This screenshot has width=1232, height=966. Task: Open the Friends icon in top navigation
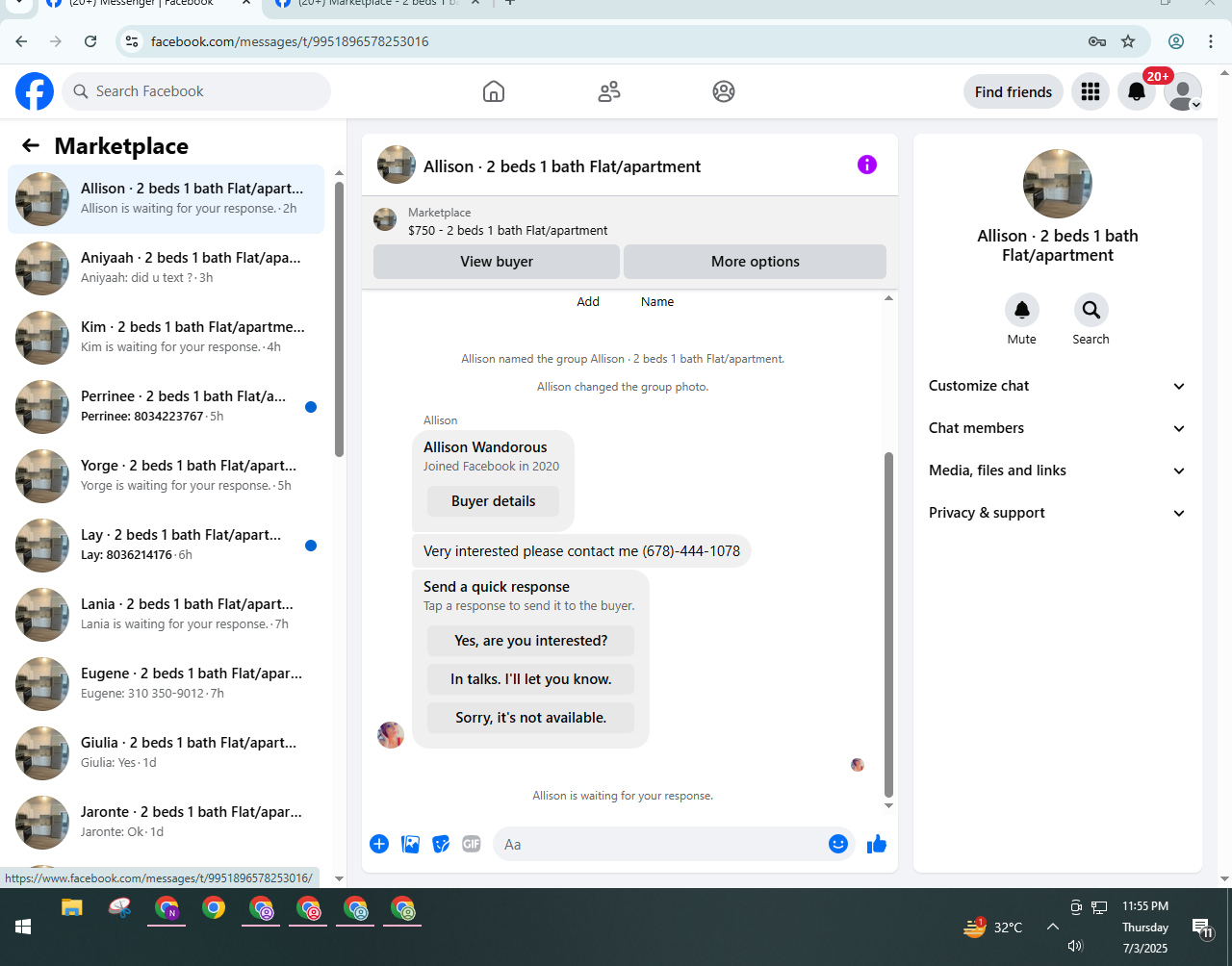click(x=609, y=91)
